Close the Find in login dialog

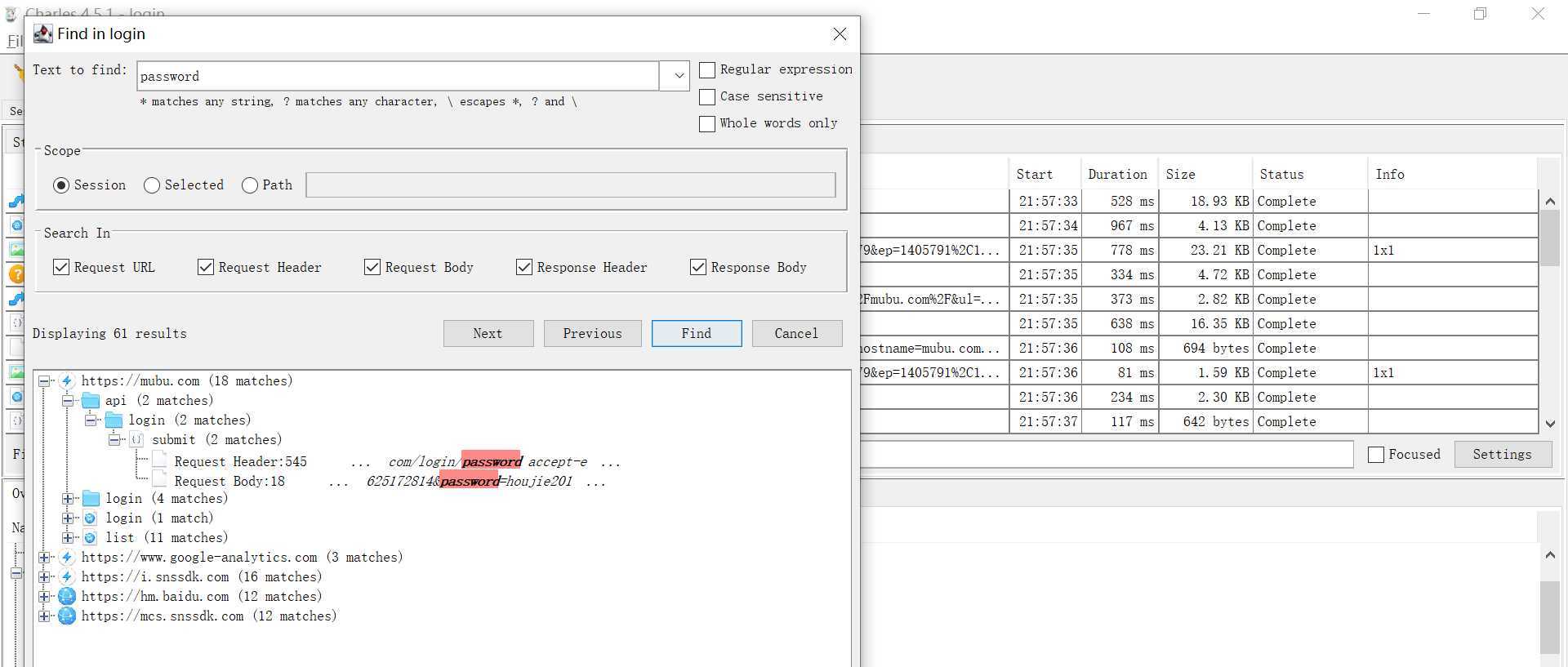840,33
